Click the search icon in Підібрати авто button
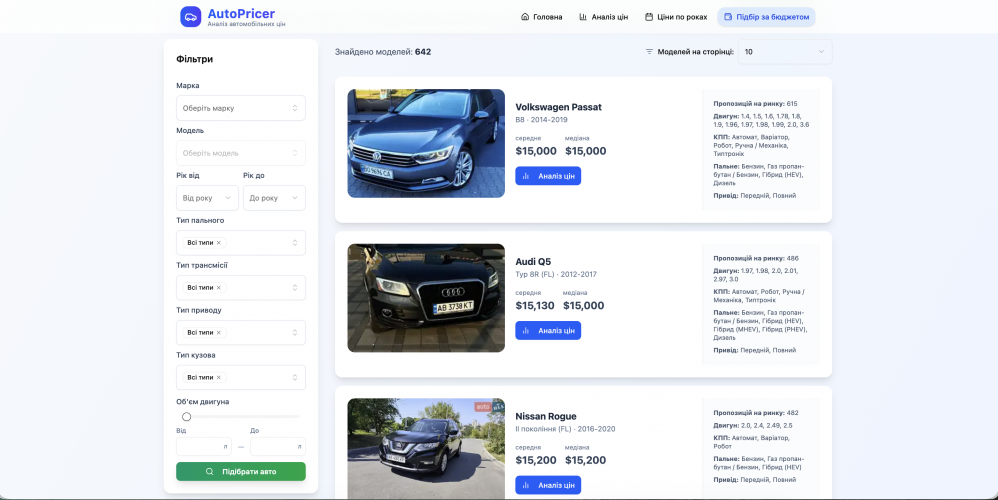The width and height of the screenshot is (998, 500). [209, 471]
